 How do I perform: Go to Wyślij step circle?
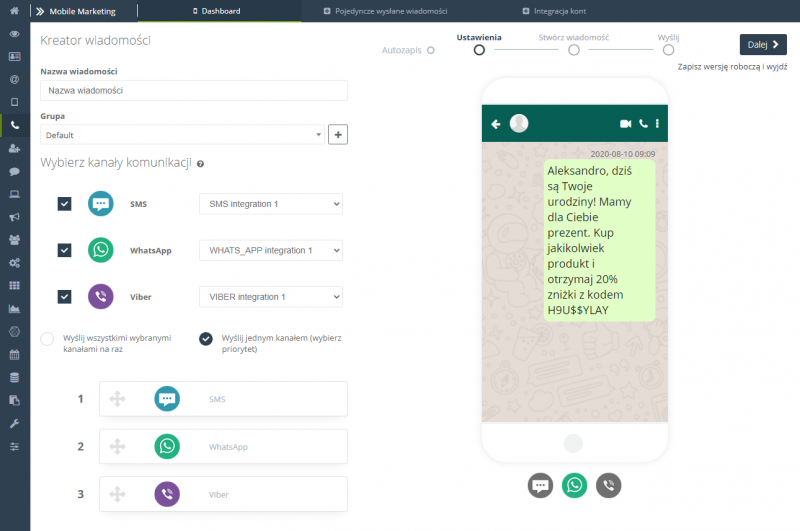click(x=668, y=50)
